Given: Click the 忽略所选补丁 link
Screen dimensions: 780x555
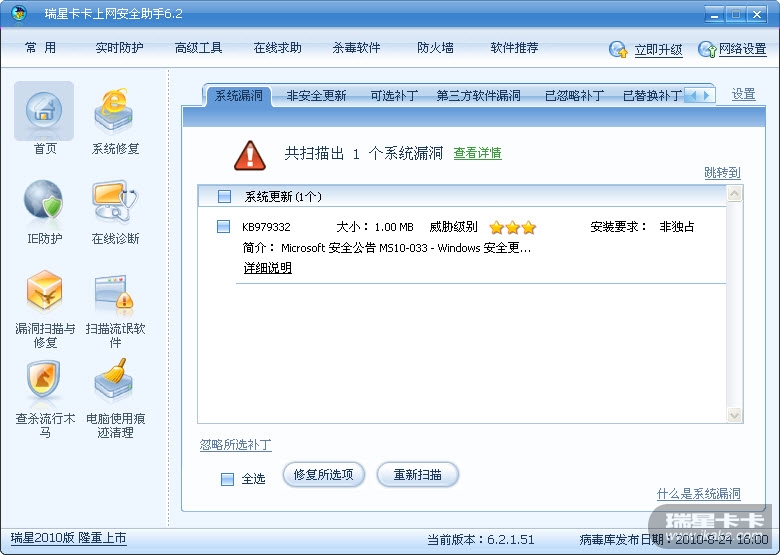Looking at the screenshot, I should pos(235,445).
